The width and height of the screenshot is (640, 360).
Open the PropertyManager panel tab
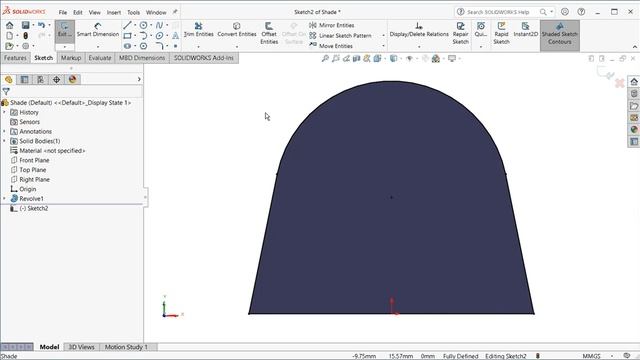click(24, 79)
